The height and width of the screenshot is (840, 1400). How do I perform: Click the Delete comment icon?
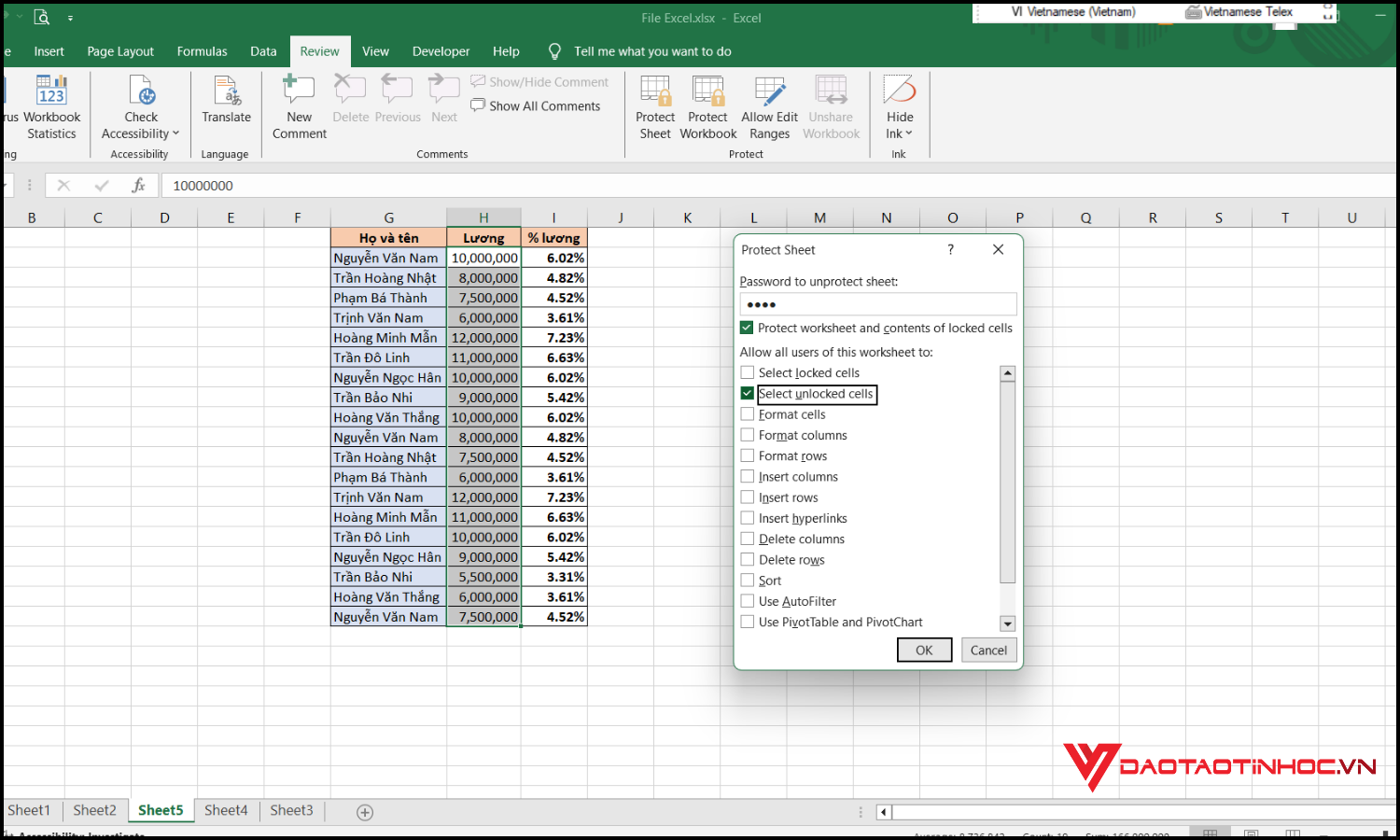tap(350, 89)
